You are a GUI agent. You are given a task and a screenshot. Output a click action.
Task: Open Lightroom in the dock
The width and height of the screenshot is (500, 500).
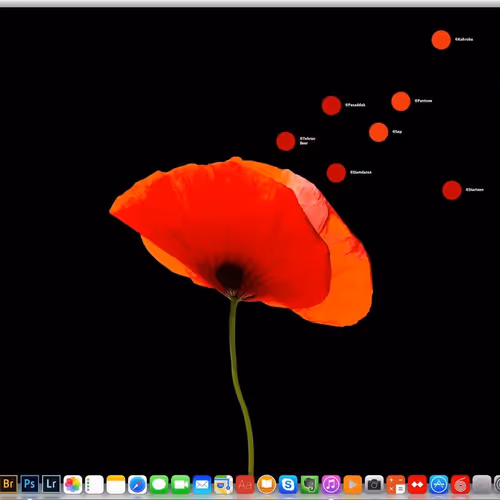(x=51, y=484)
